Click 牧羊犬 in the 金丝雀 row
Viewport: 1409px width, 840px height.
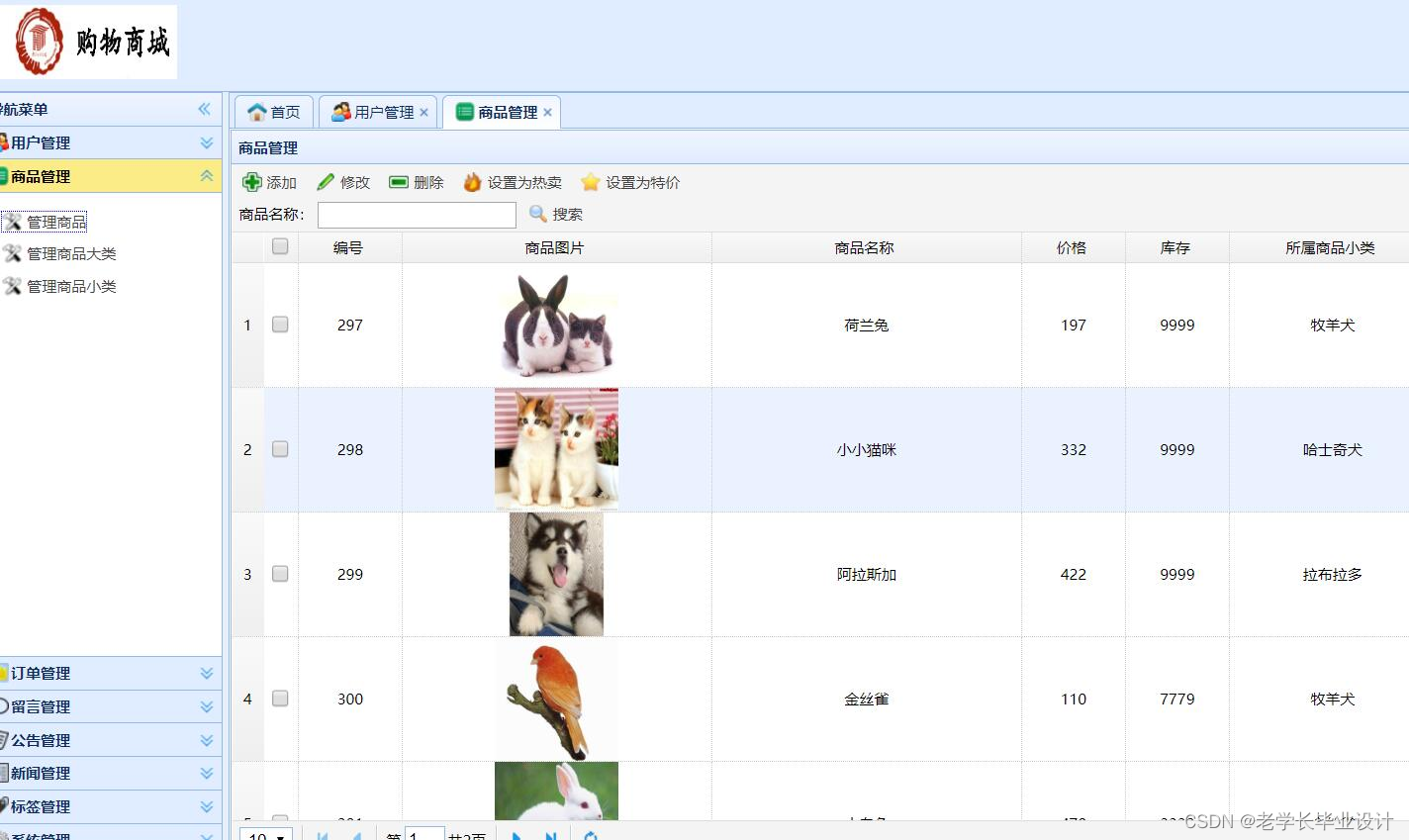click(x=1333, y=699)
